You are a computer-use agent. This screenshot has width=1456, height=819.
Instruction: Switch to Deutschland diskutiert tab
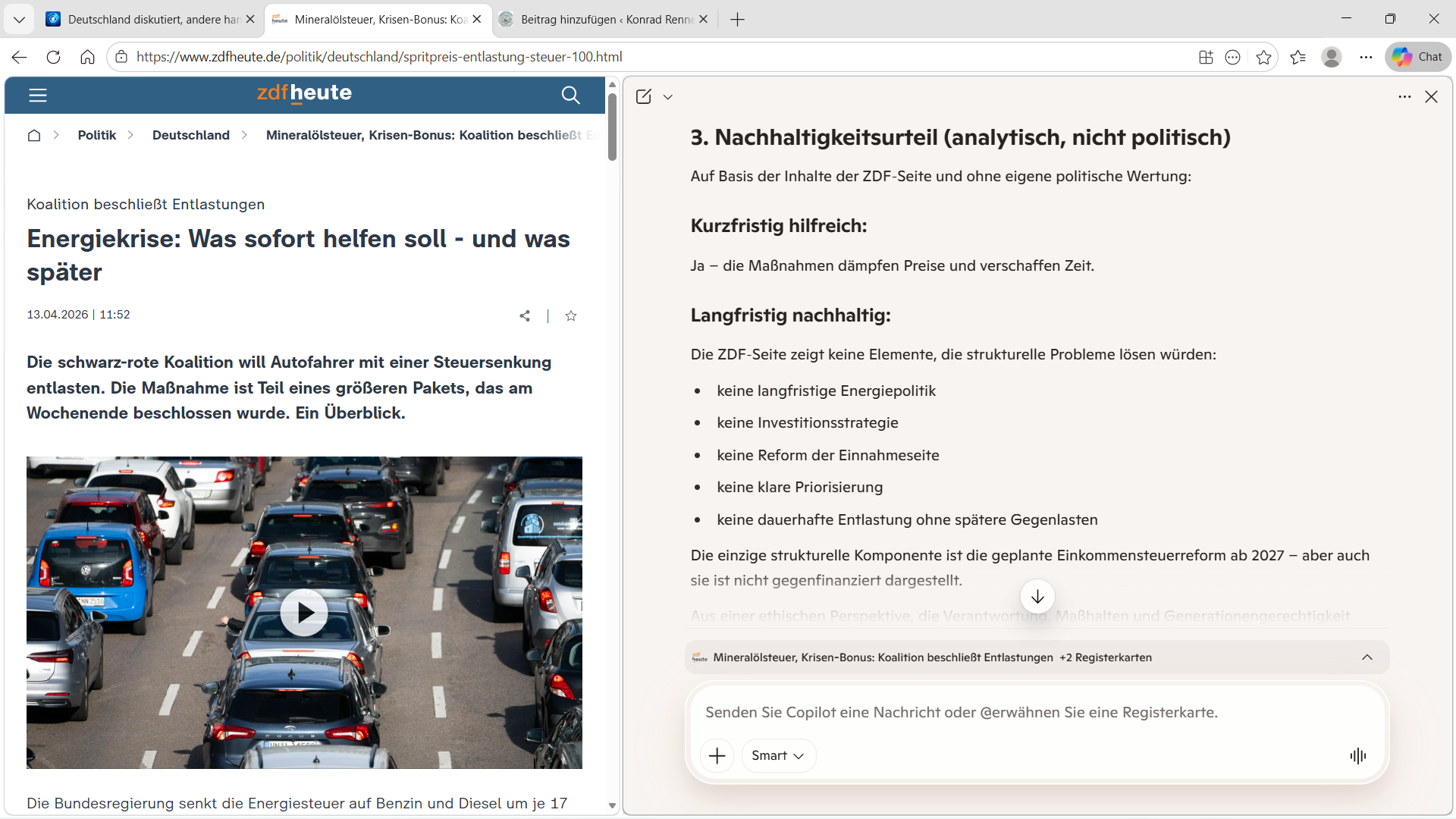(x=152, y=19)
